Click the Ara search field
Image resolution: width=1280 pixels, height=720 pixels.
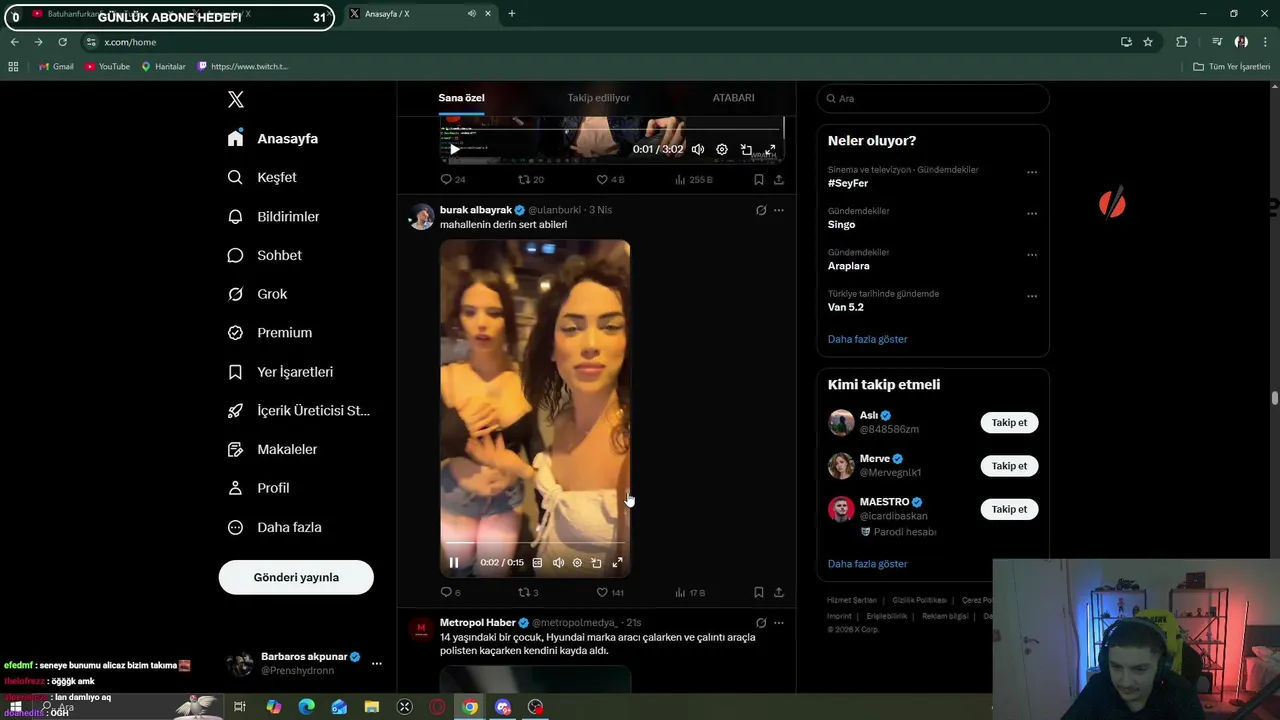click(x=933, y=98)
